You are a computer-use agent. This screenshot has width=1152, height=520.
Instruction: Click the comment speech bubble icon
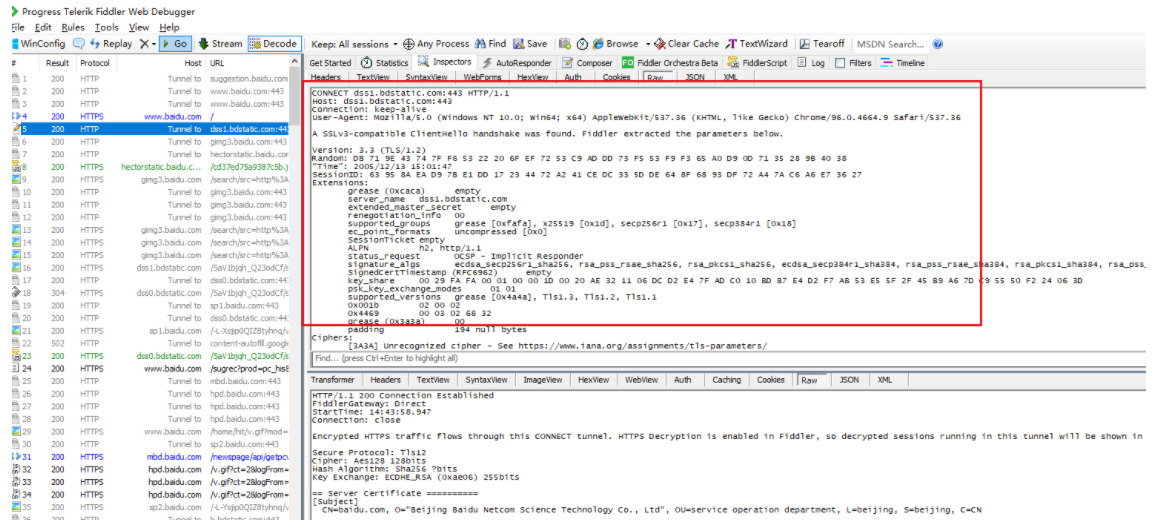coord(78,44)
